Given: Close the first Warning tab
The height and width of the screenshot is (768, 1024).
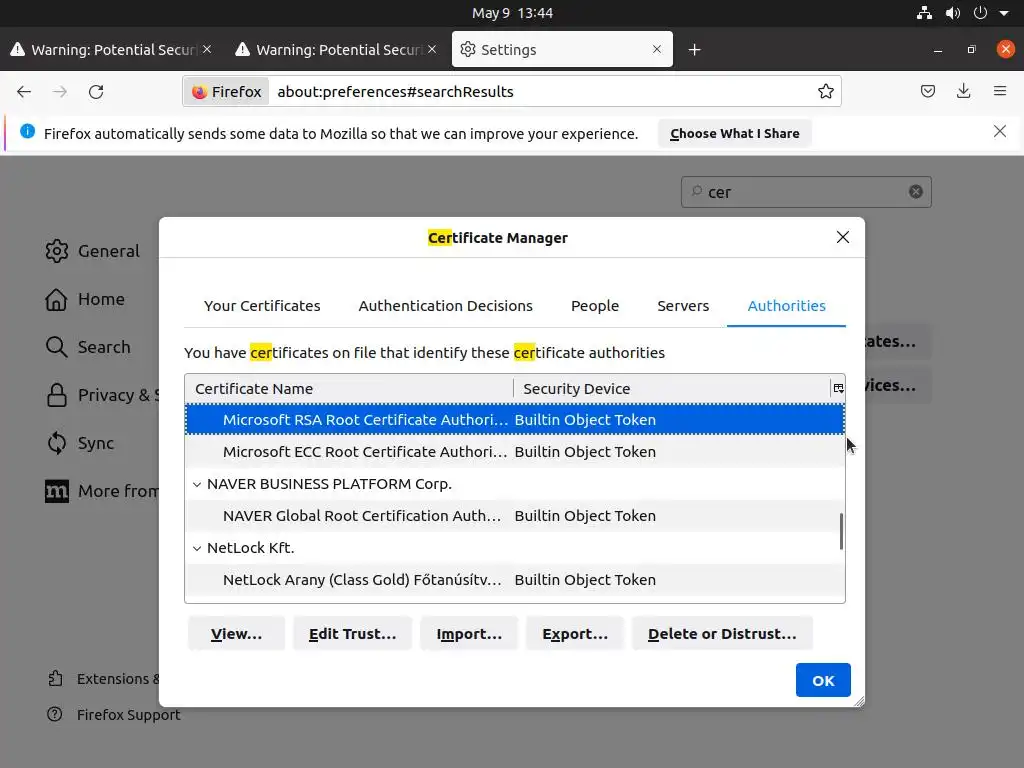Looking at the screenshot, I should click(x=207, y=49).
